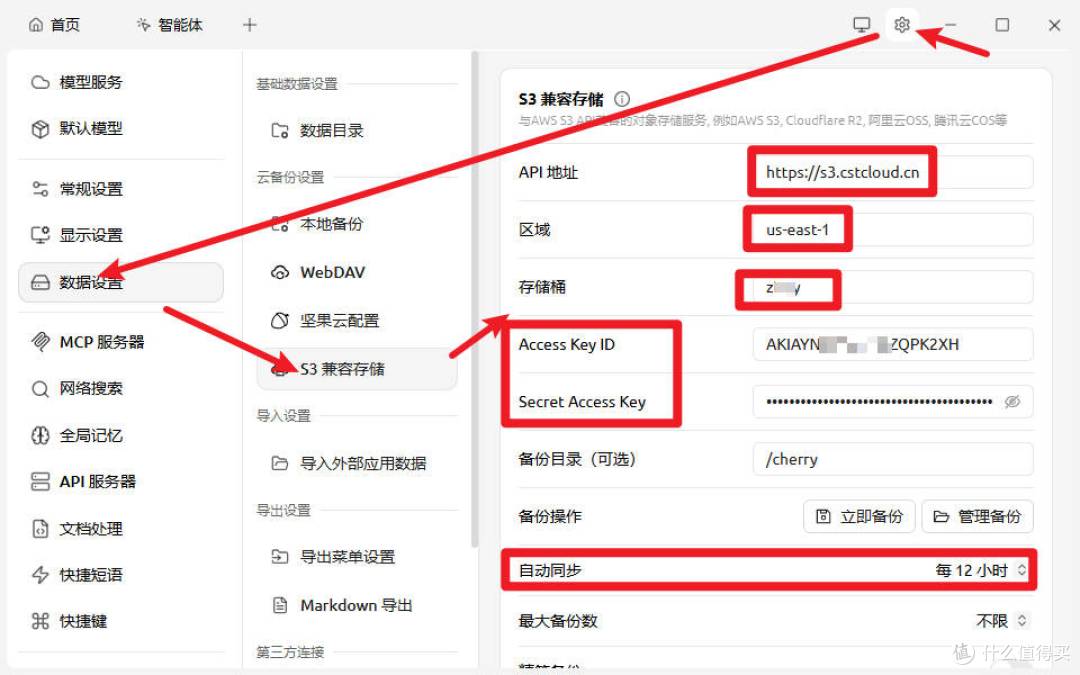Click the MCP 服务器 icon

(x=40, y=342)
